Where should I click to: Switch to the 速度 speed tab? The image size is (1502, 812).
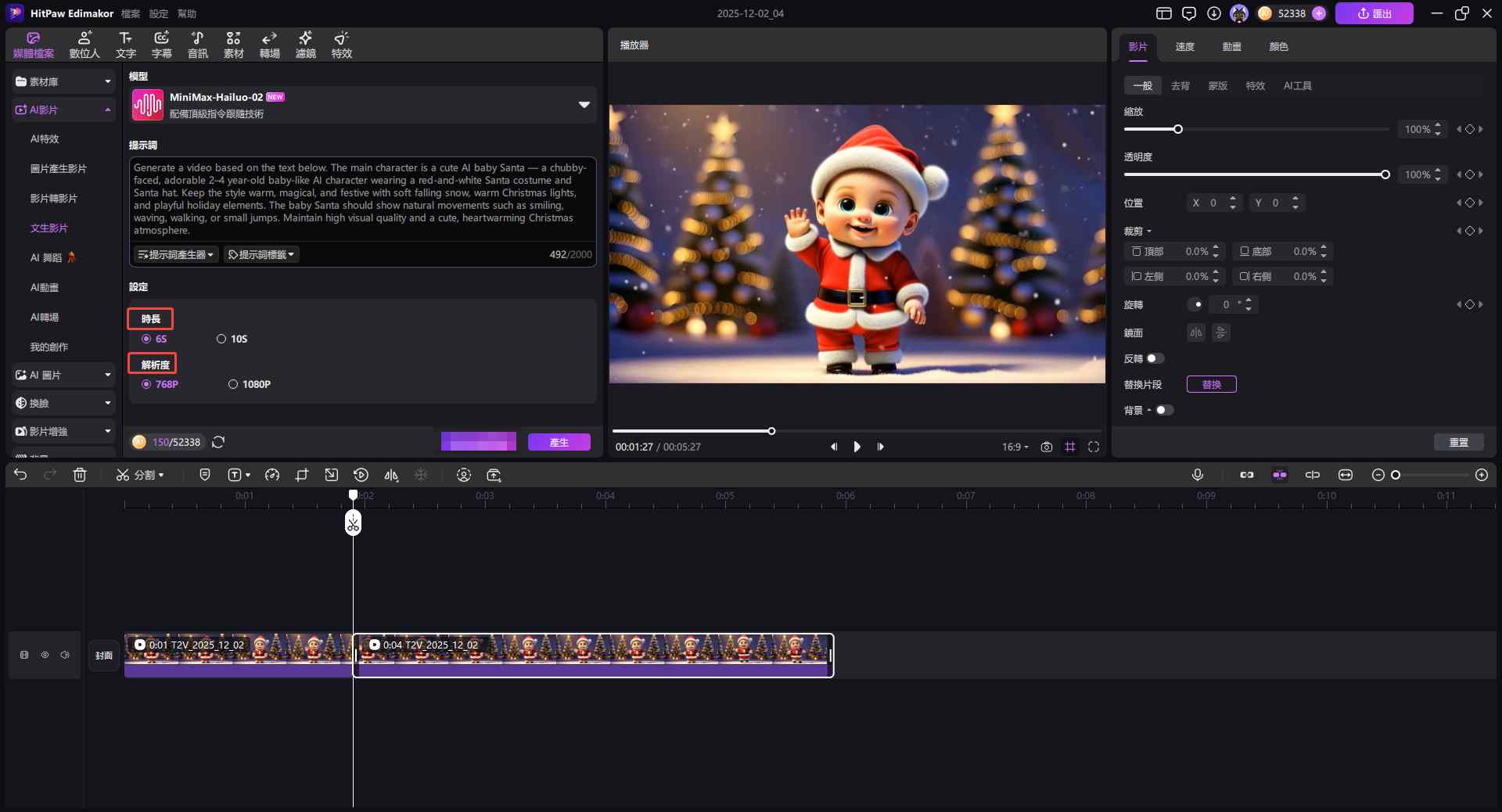pyautogui.click(x=1184, y=47)
